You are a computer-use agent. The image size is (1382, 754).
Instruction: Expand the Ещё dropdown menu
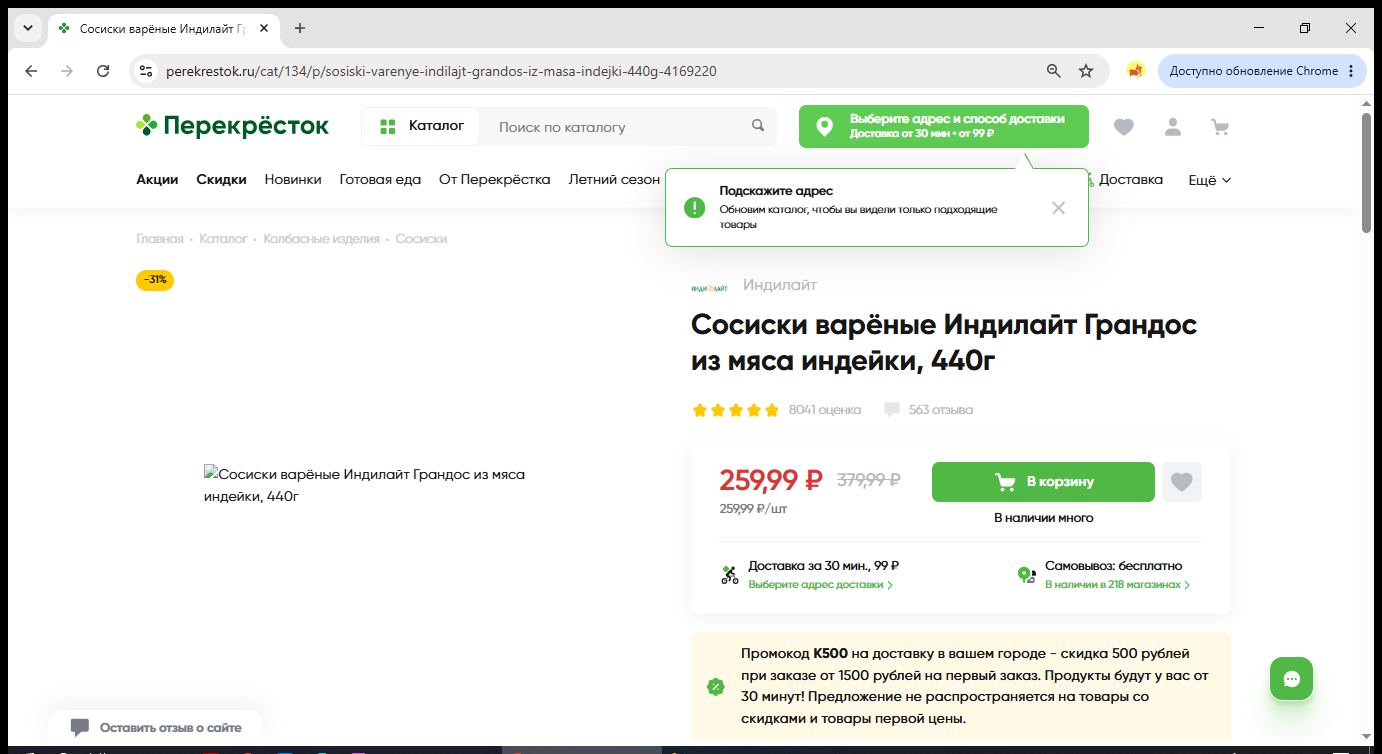click(1209, 180)
